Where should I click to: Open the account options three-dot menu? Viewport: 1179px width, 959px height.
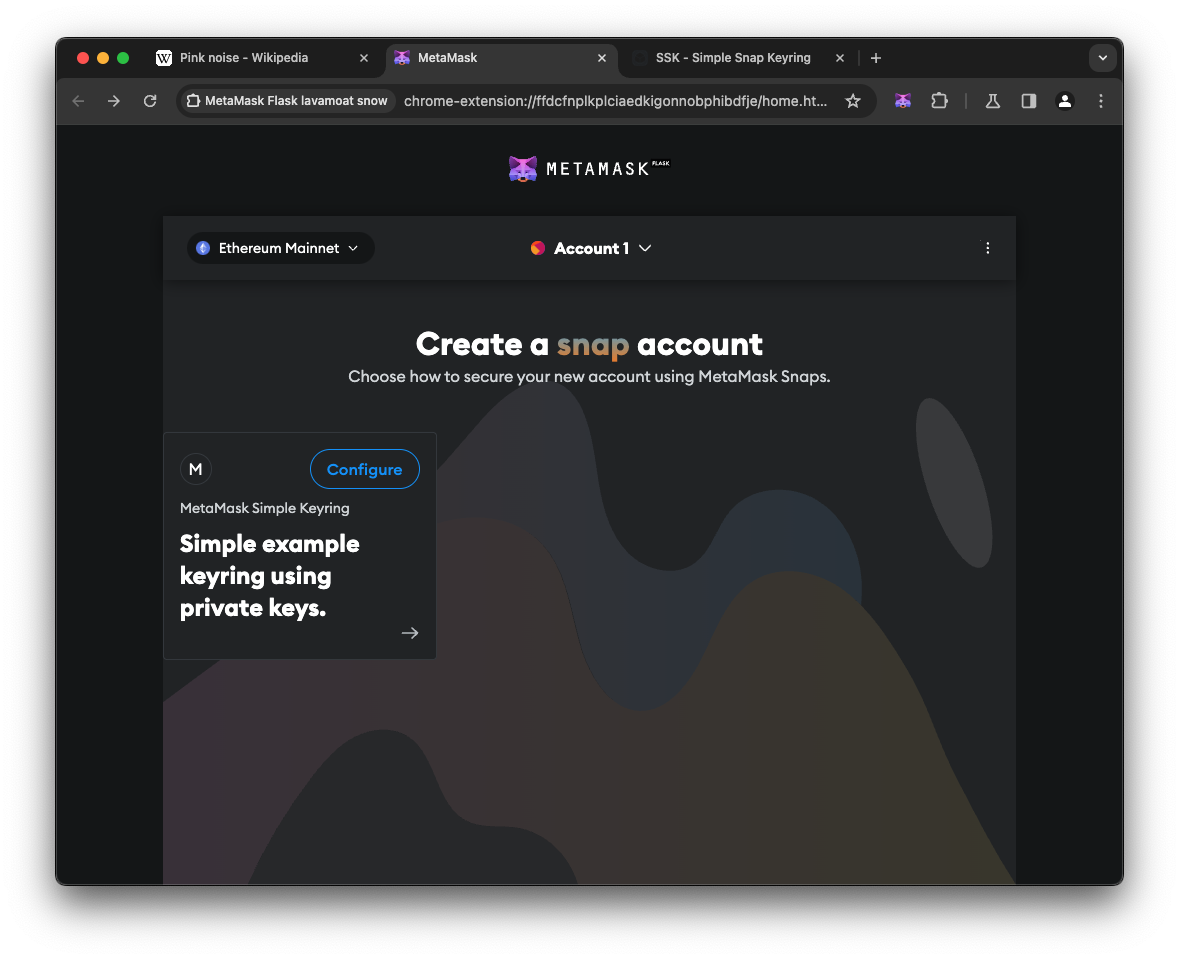tap(987, 247)
